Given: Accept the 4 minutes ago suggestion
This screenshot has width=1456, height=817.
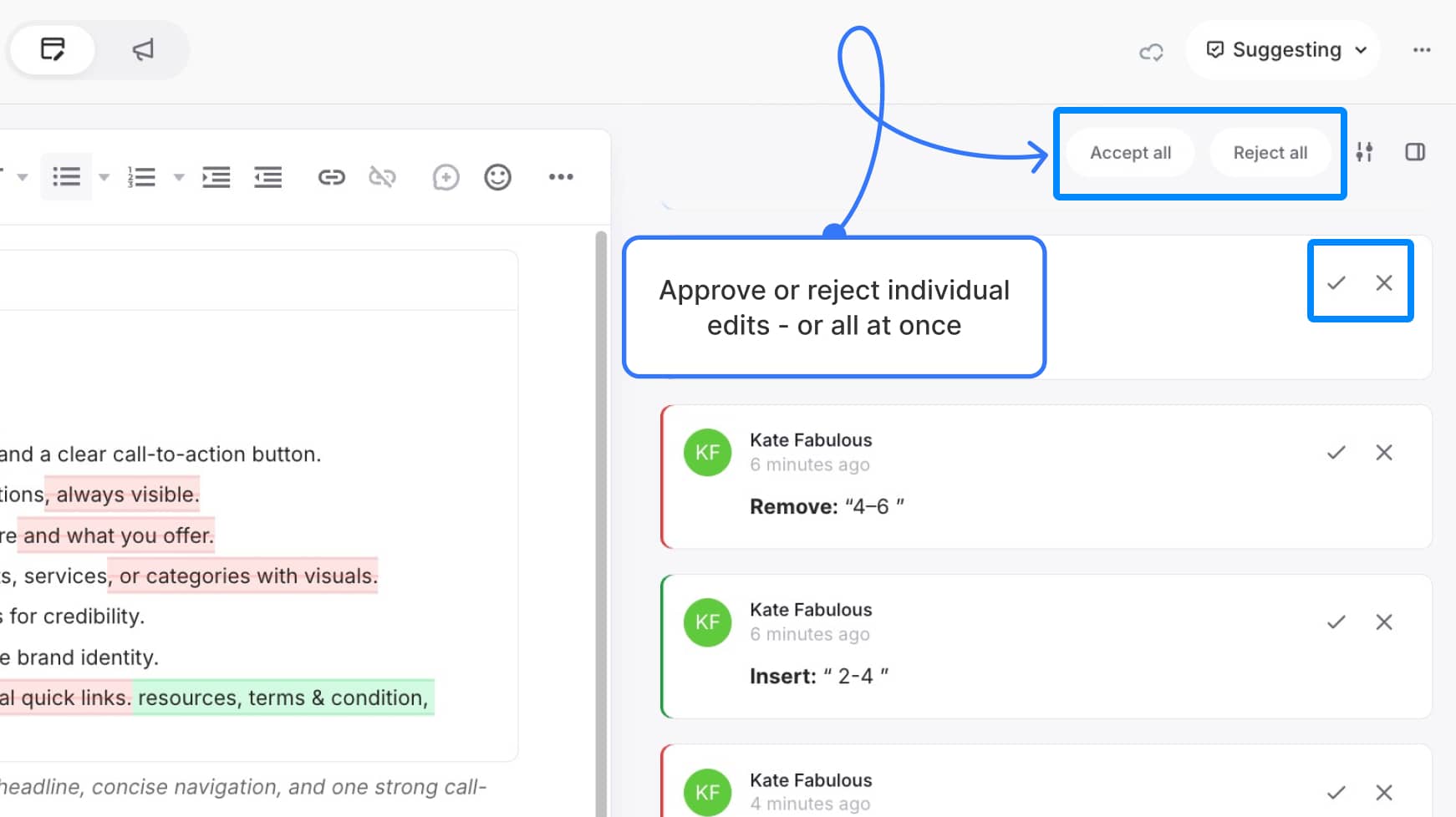Looking at the screenshot, I should click(1336, 793).
